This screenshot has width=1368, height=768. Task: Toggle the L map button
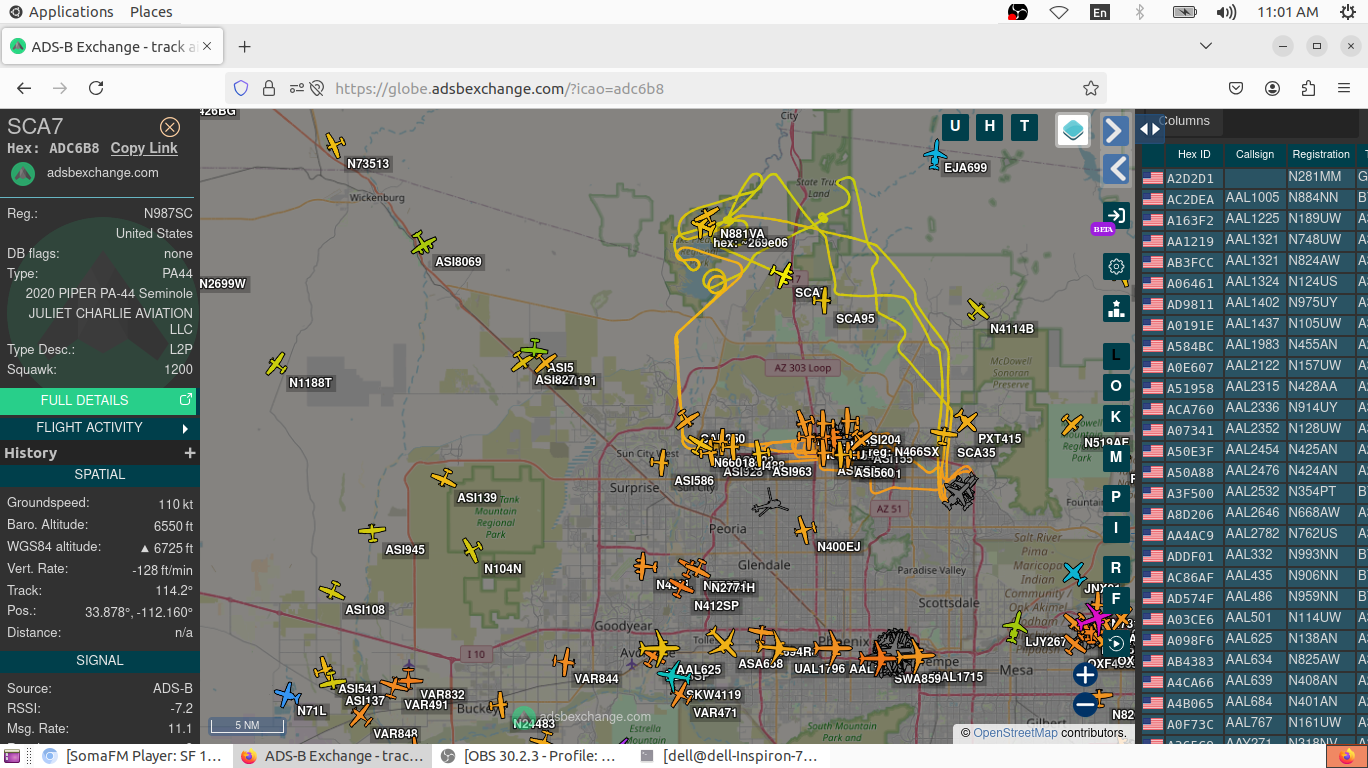pyautogui.click(x=1116, y=356)
